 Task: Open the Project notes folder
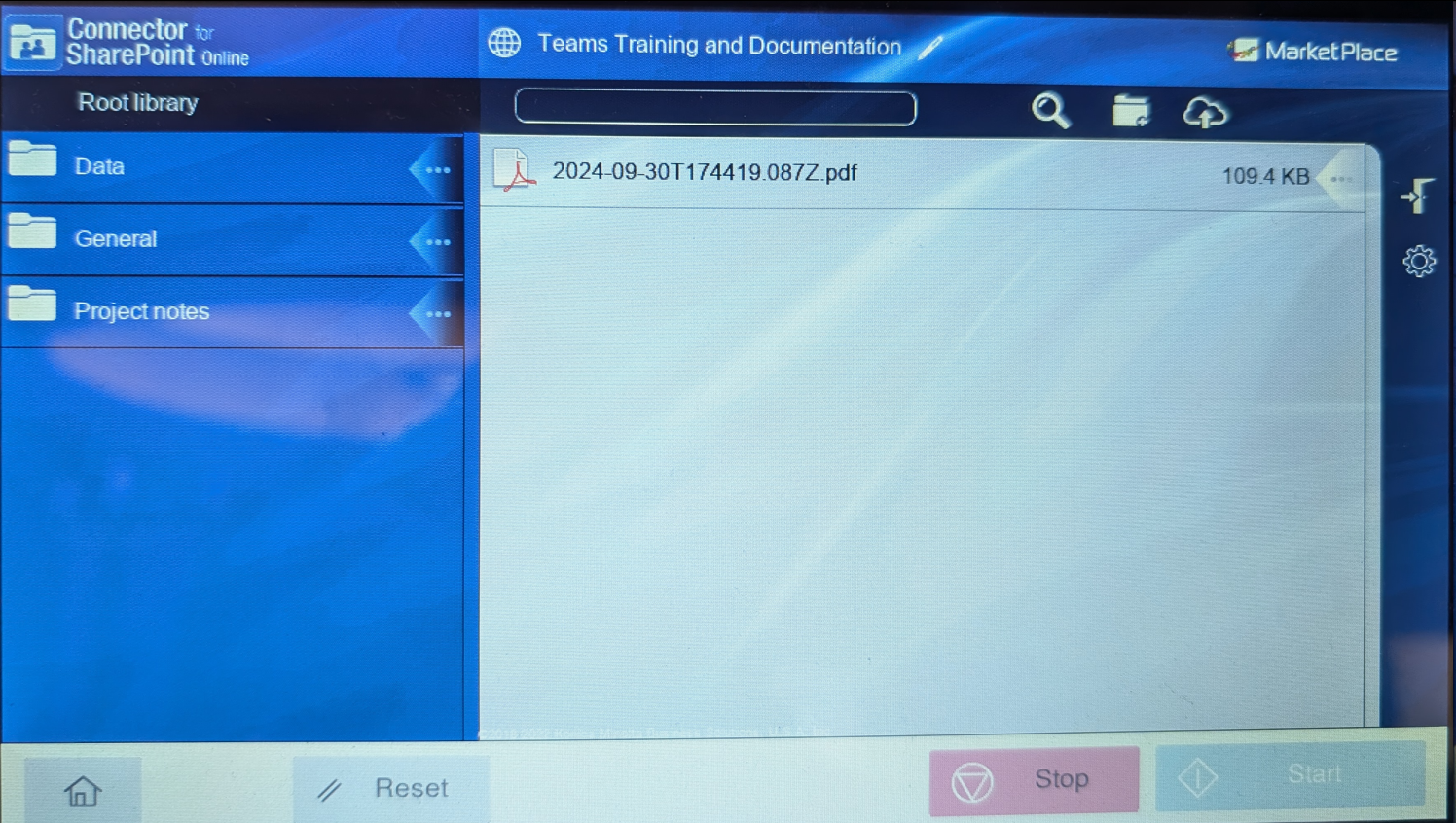[233, 312]
